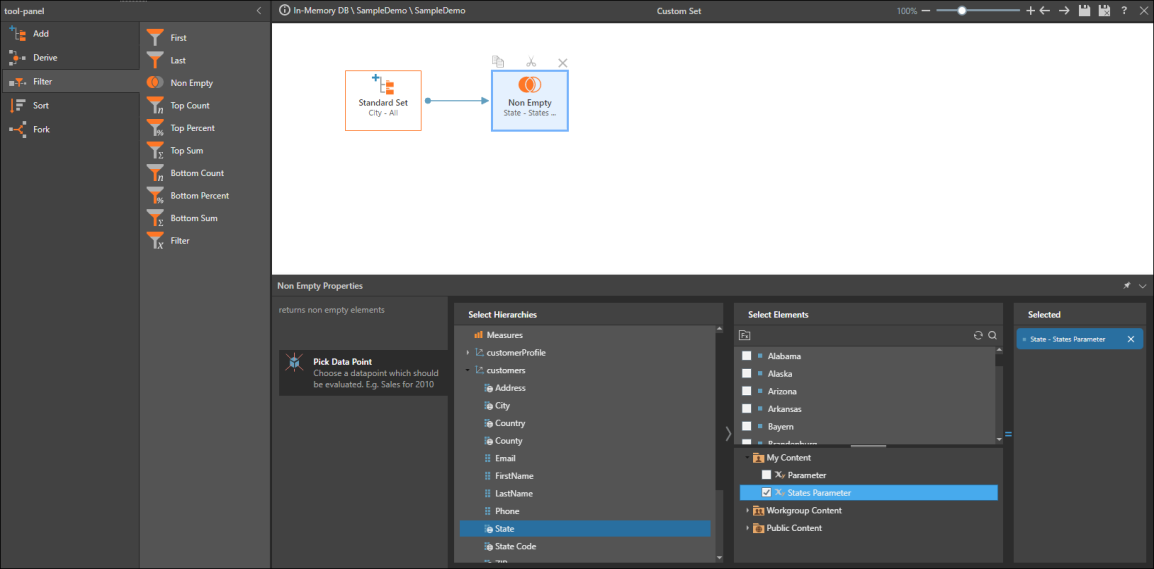The image size is (1154, 569).
Task: Expand the Public Content folder
Action: coord(746,528)
